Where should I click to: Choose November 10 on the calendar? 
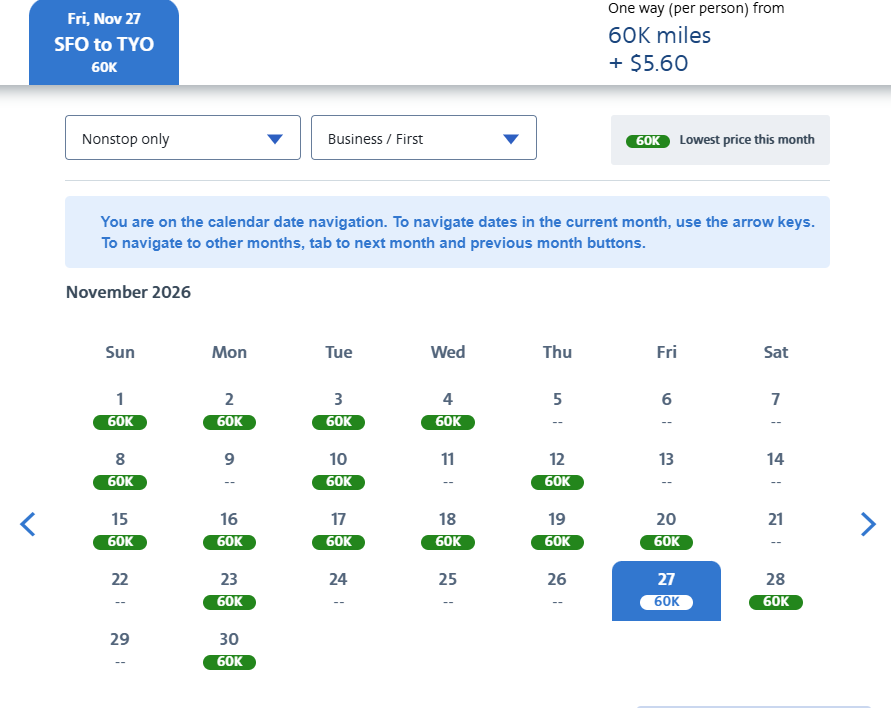[338, 470]
